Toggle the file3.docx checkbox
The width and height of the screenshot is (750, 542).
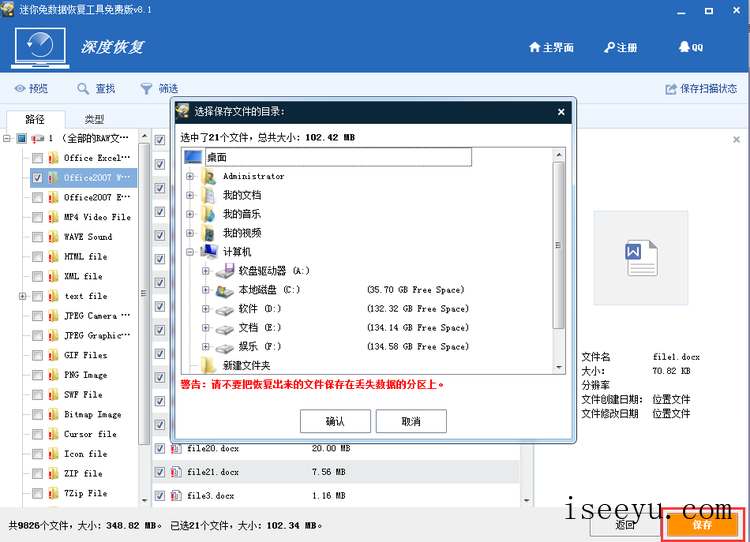160,496
